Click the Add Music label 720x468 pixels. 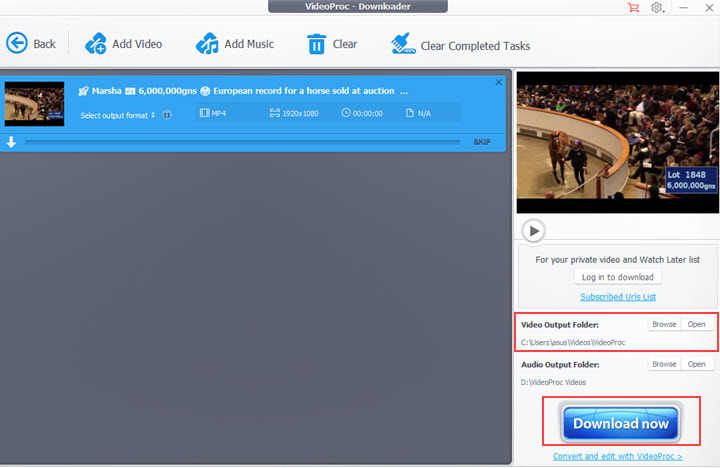pyautogui.click(x=249, y=44)
